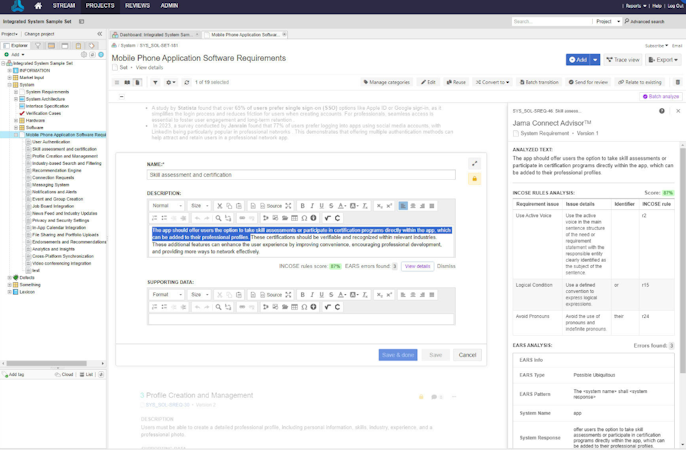Select the Explorer tab in left panel
Image resolution: width=686 pixels, height=450 pixels.
pos(16,45)
